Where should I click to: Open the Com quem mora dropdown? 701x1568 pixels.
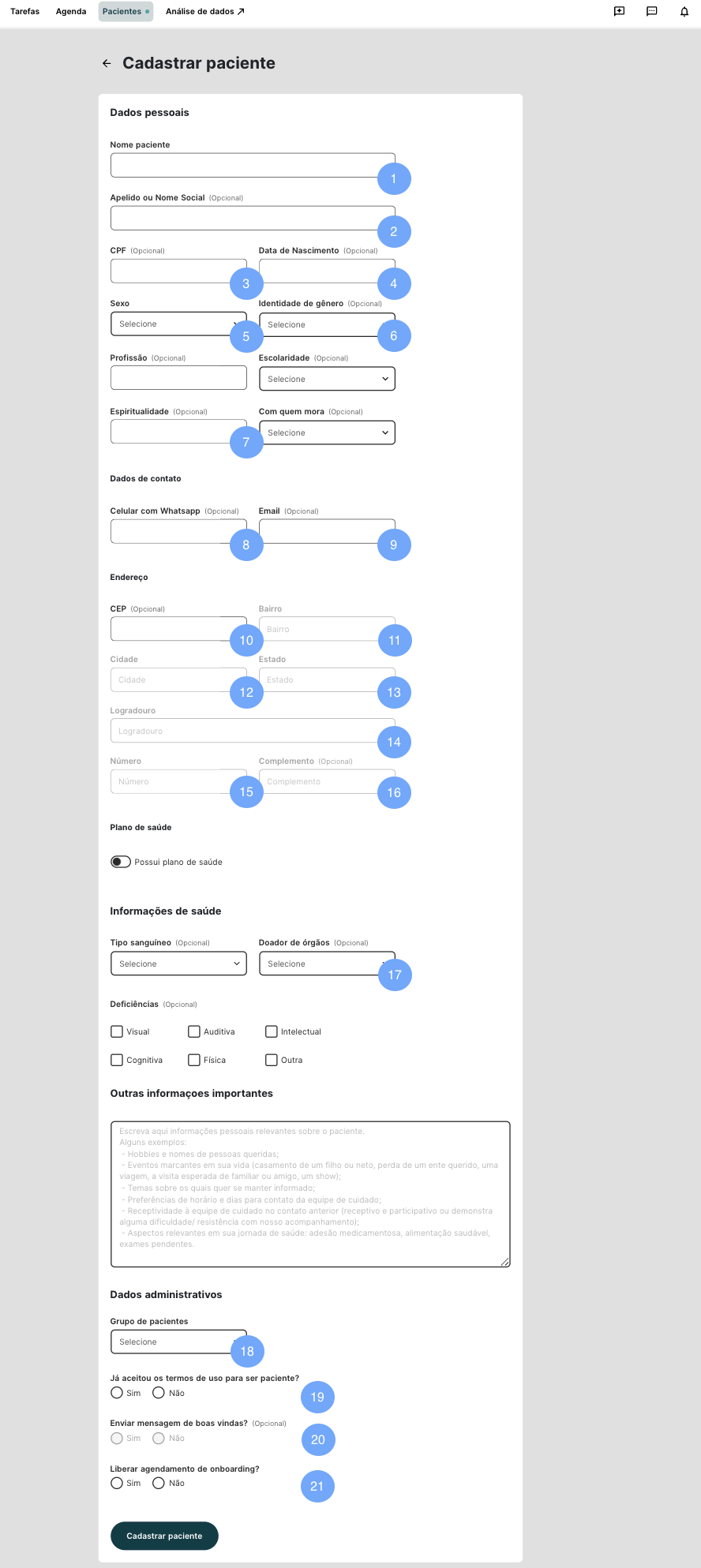click(327, 432)
